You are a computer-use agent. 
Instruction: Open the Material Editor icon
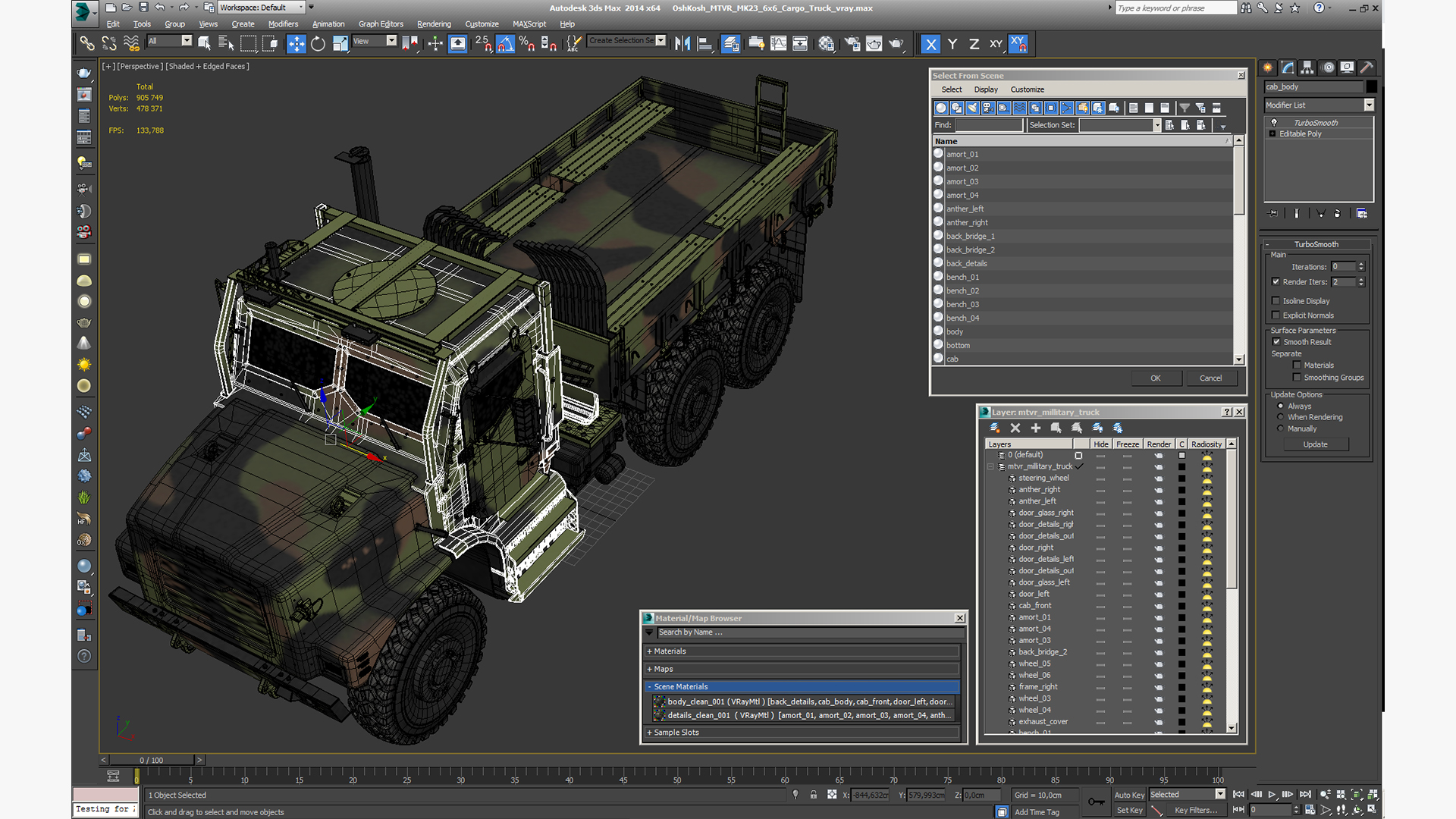(827, 44)
